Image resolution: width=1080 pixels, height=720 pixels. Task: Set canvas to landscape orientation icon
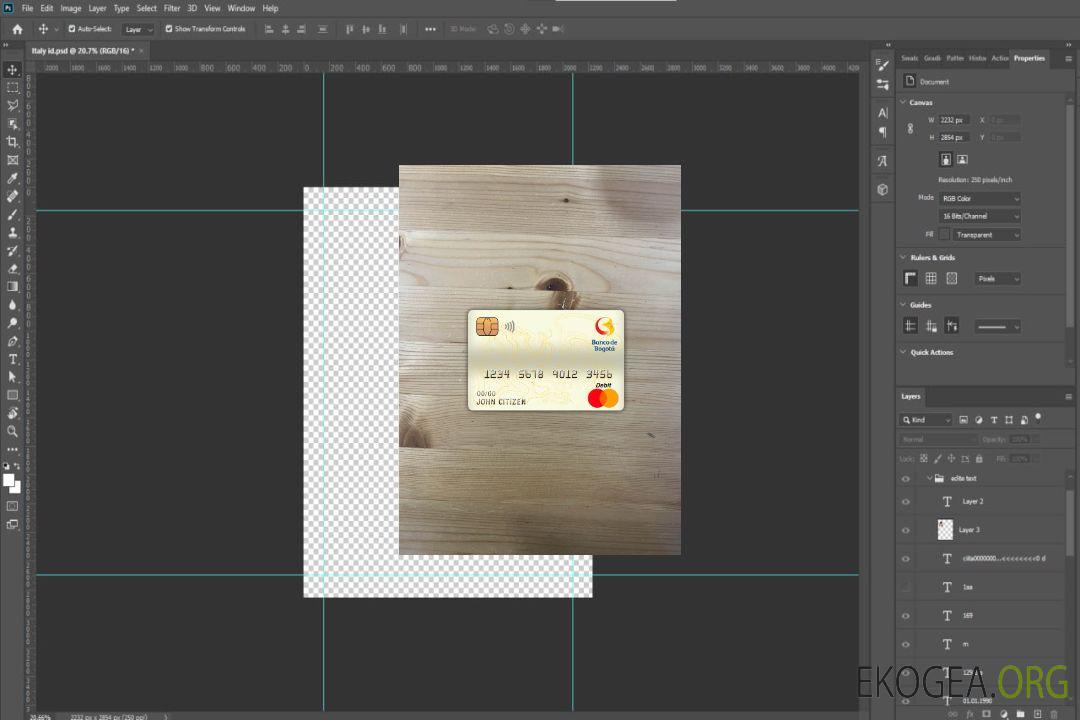click(x=962, y=159)
